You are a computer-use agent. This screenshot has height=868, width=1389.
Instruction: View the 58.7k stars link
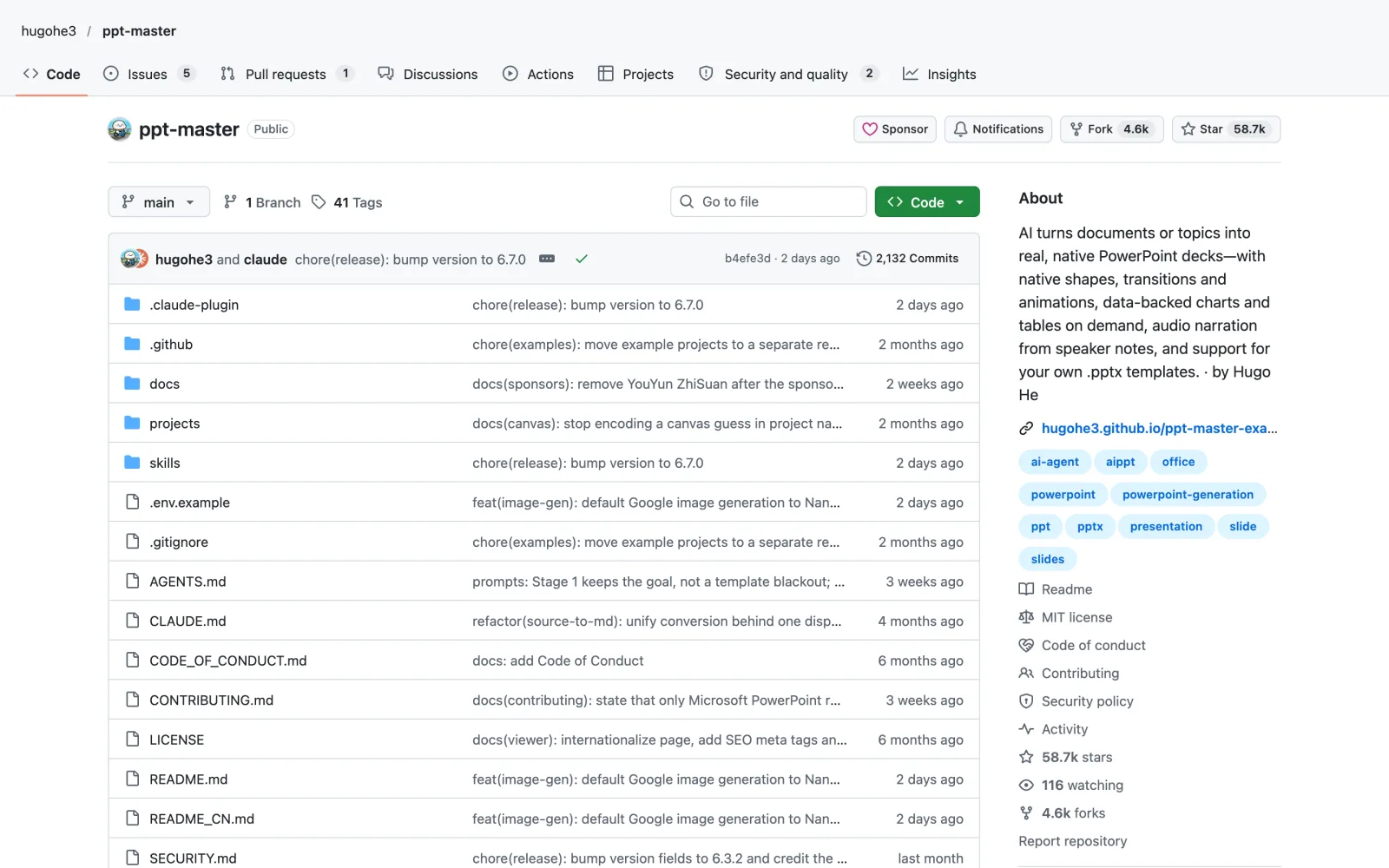[x=1067, y=757]
